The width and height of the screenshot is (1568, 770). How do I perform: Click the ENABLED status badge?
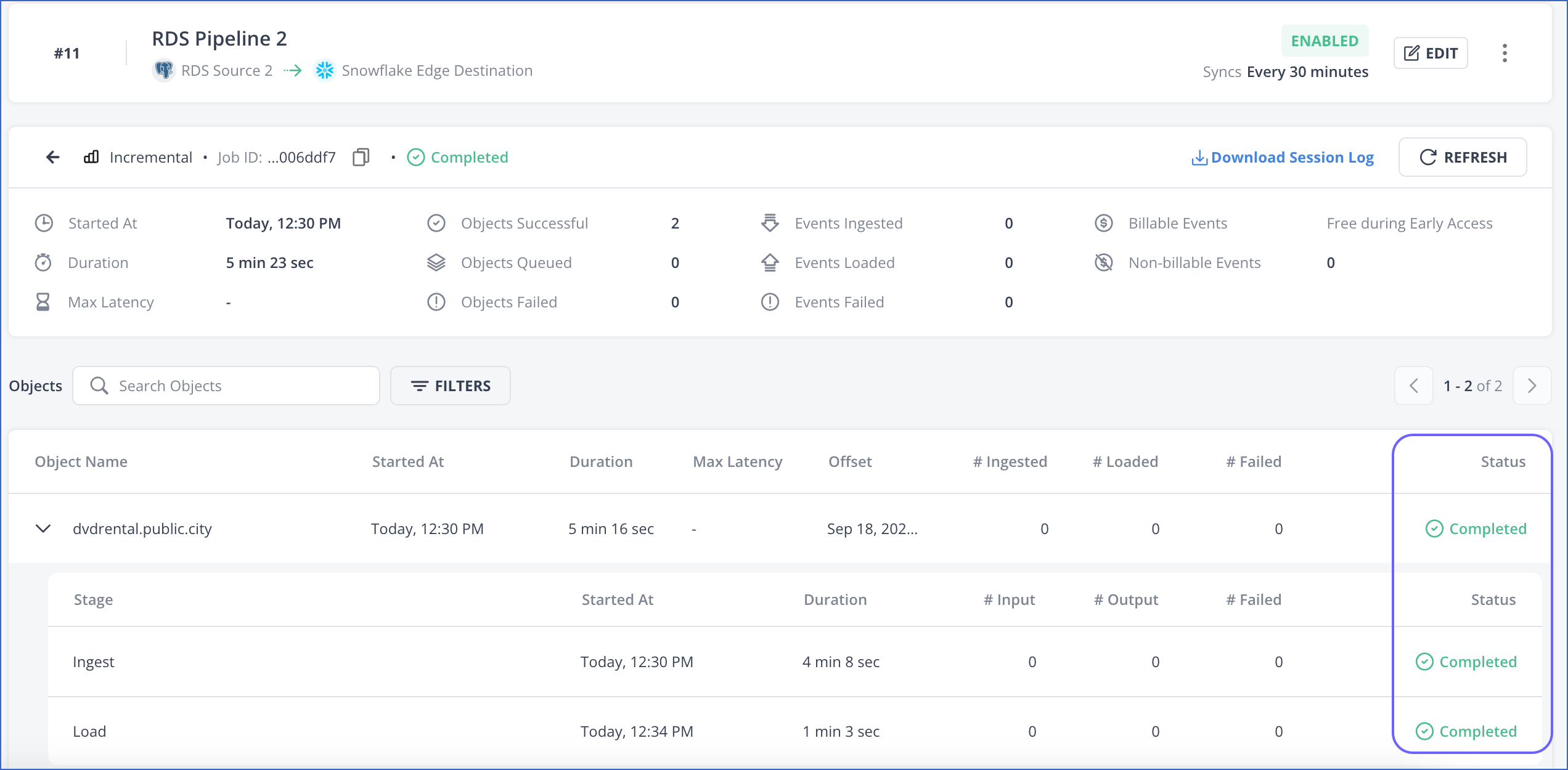[x=1325, y=41]
